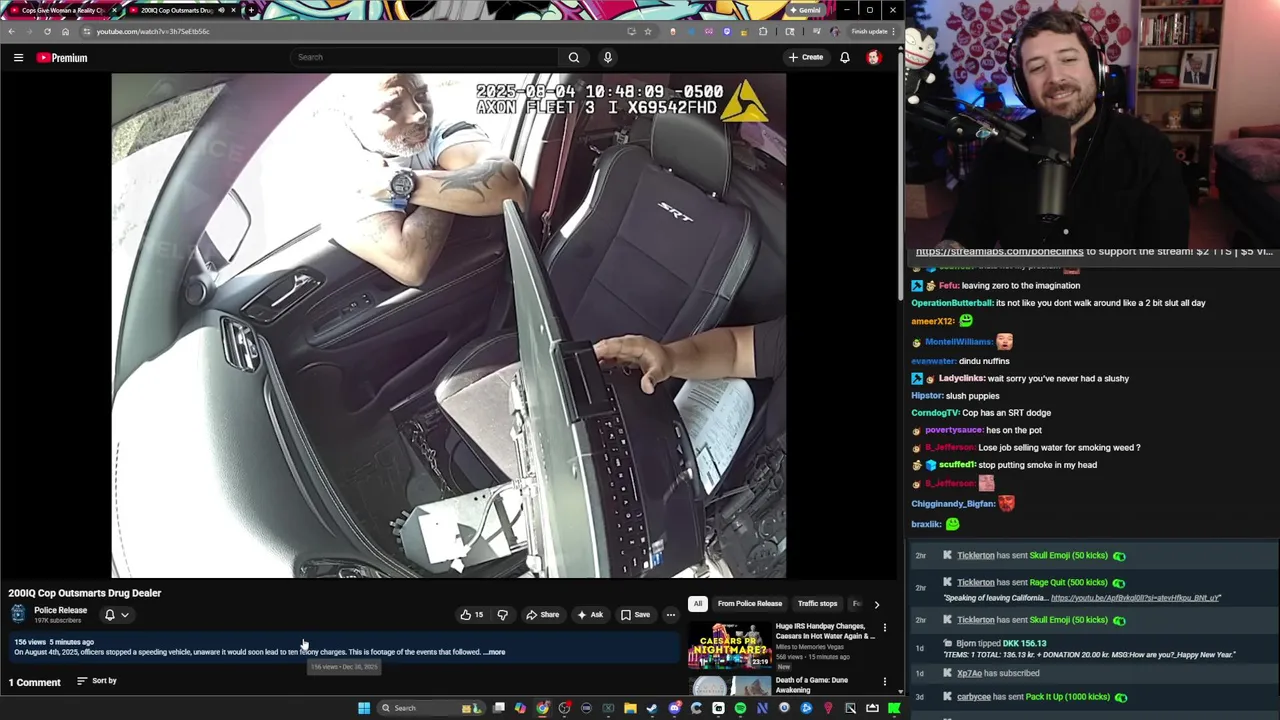Click the Ask button

590,614
